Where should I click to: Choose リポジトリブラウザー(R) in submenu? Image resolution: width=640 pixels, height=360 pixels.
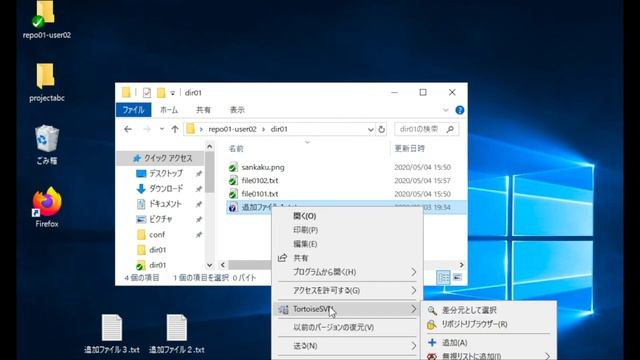click(488, 324)
